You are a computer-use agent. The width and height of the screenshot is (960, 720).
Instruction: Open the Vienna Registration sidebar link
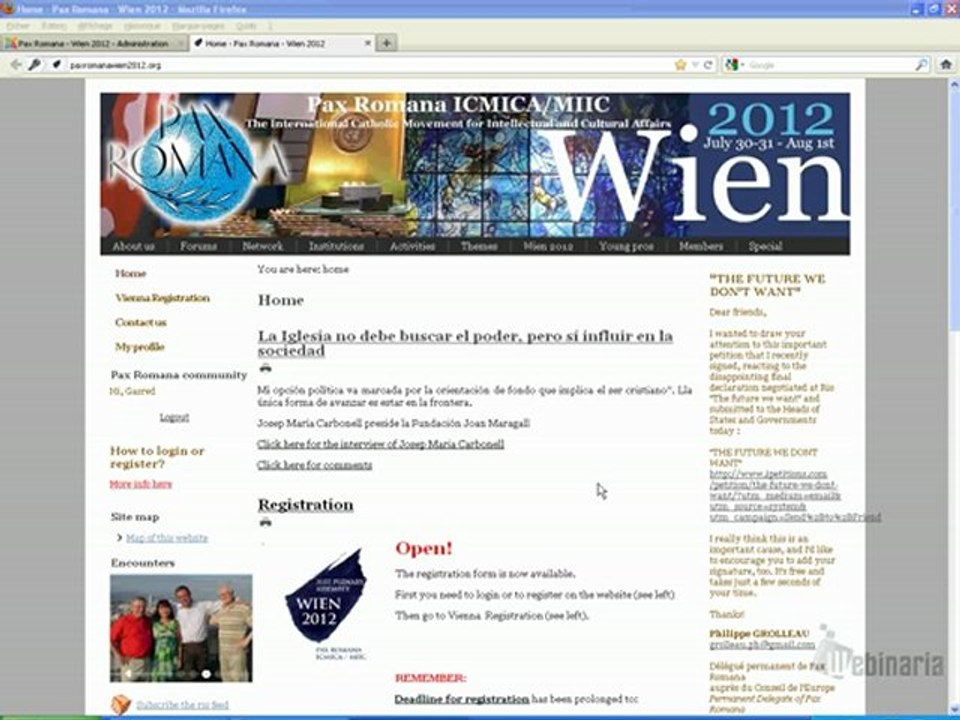click(162, 298)
